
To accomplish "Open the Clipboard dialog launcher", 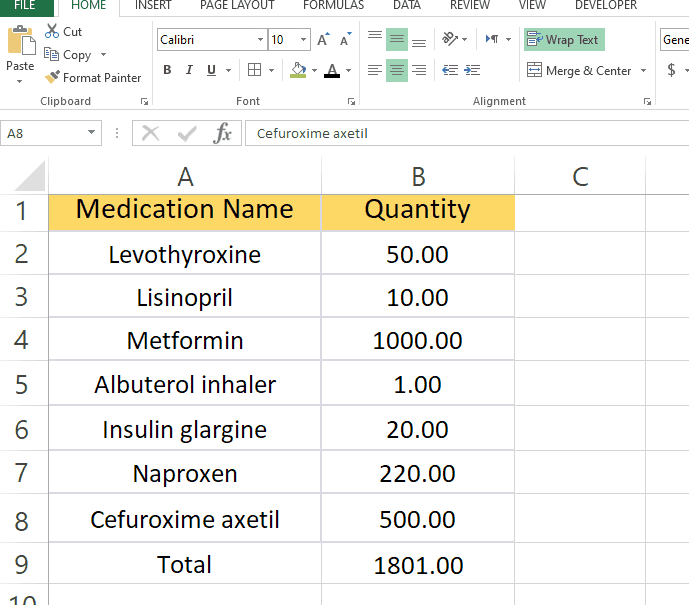I will point(144,101).
